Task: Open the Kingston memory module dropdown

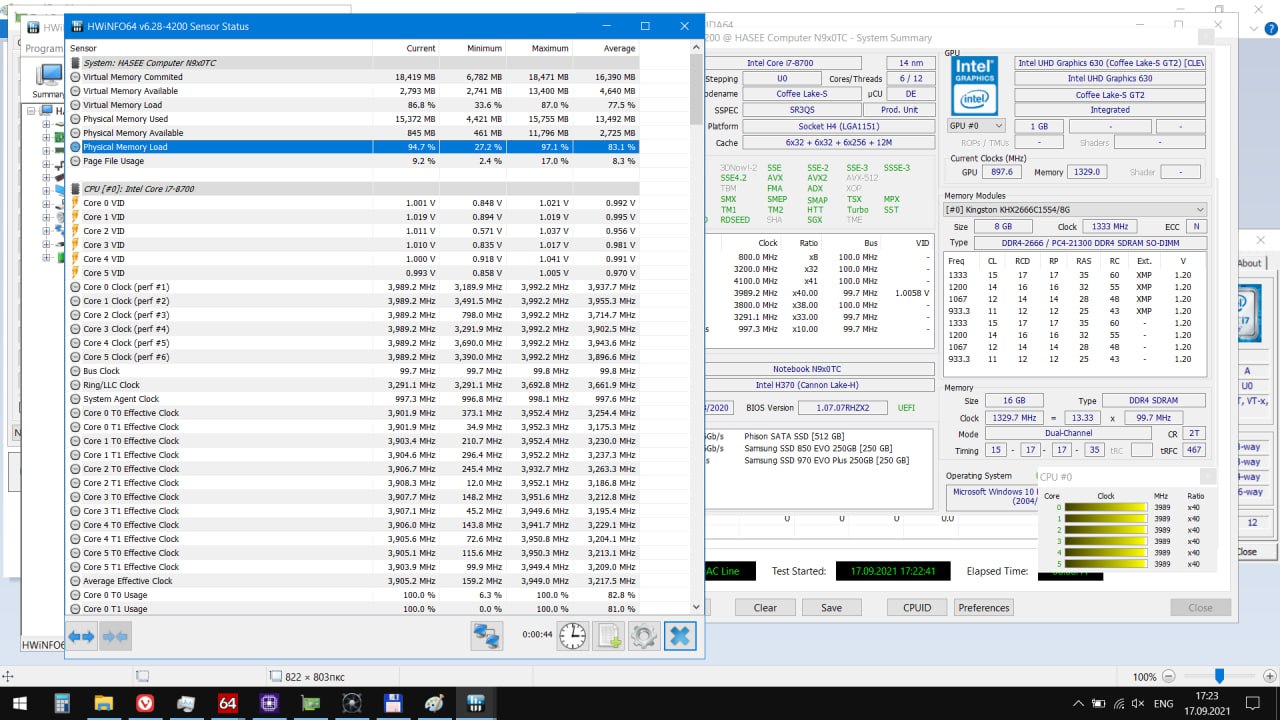Action: [x=1075, y=210]
